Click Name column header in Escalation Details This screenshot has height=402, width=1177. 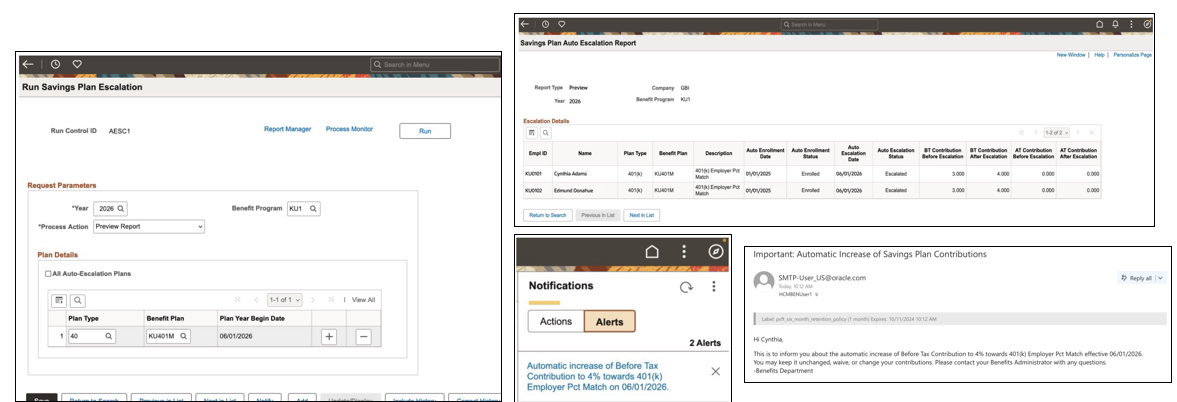(585, 153)
